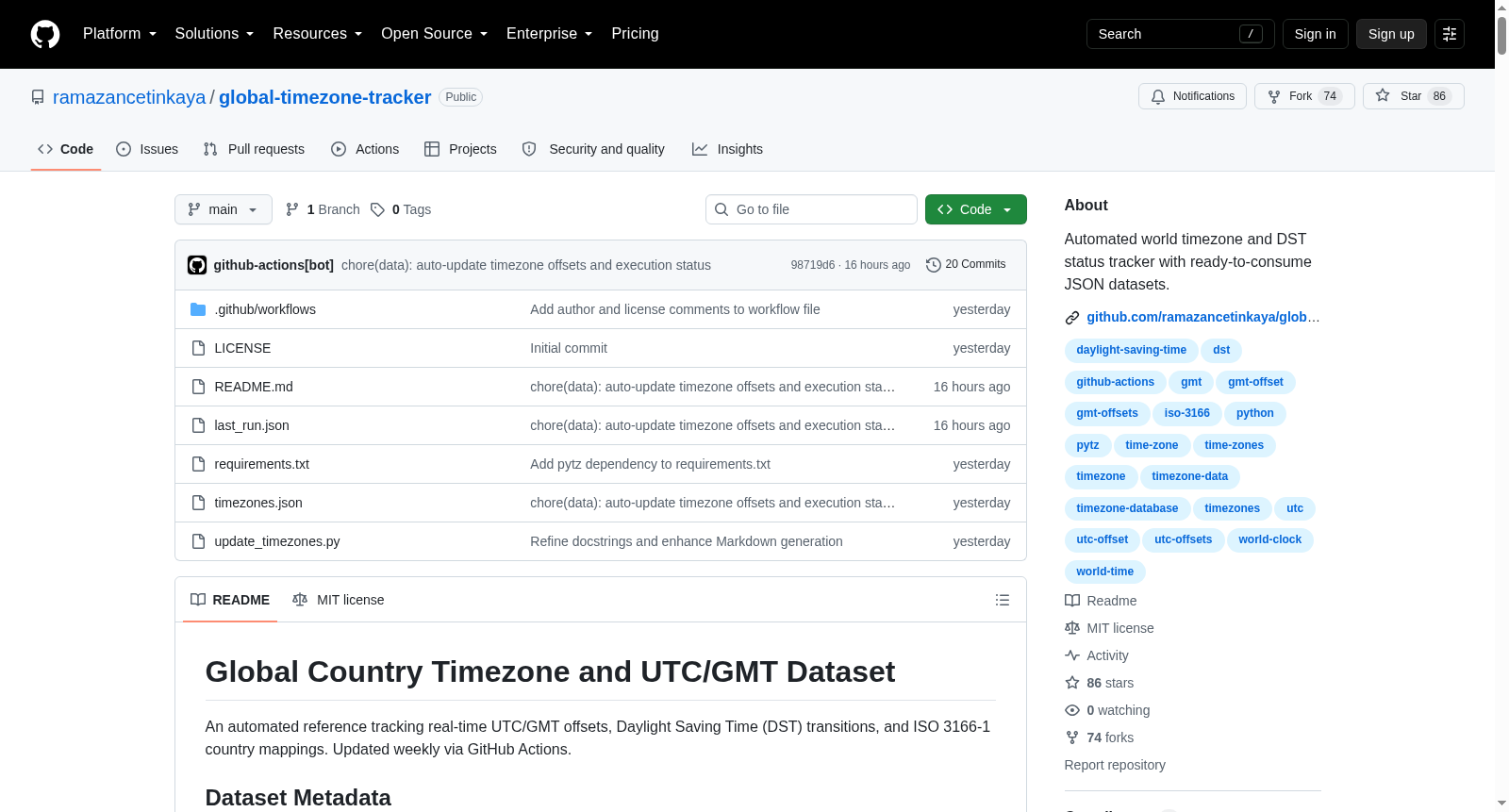Open the Pricing page

pyautogui.click(x=635, y=34)
